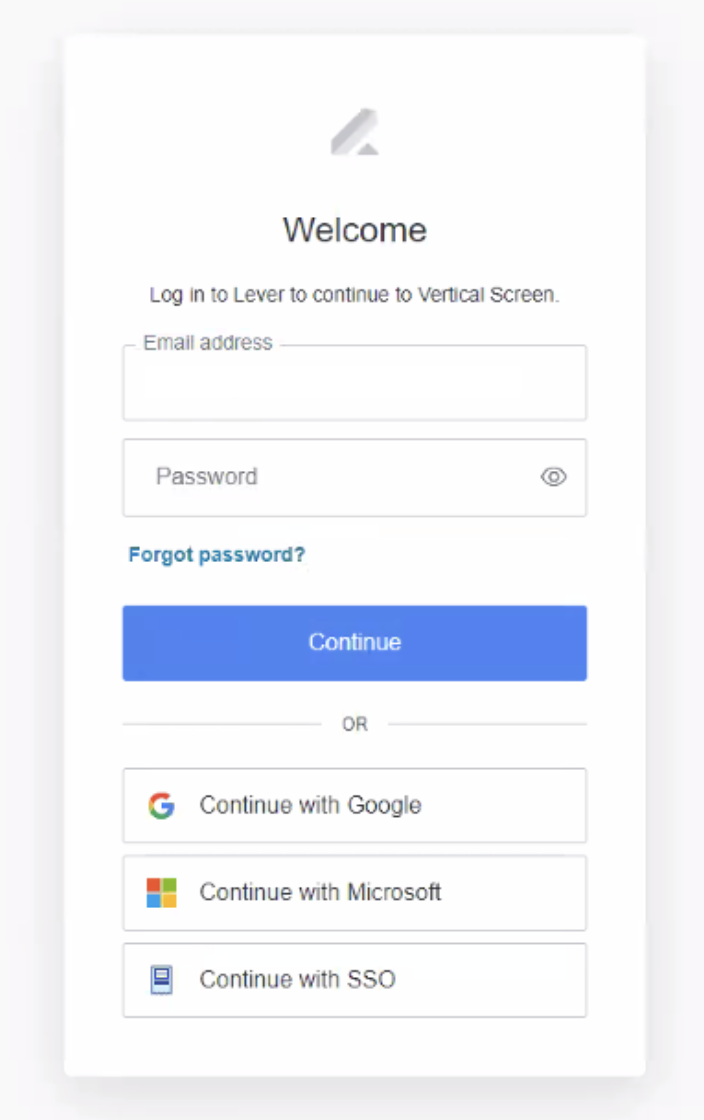Screen dimensions: 704x1120
Task: Select Continue with SSO option
Action: point(354,980)
